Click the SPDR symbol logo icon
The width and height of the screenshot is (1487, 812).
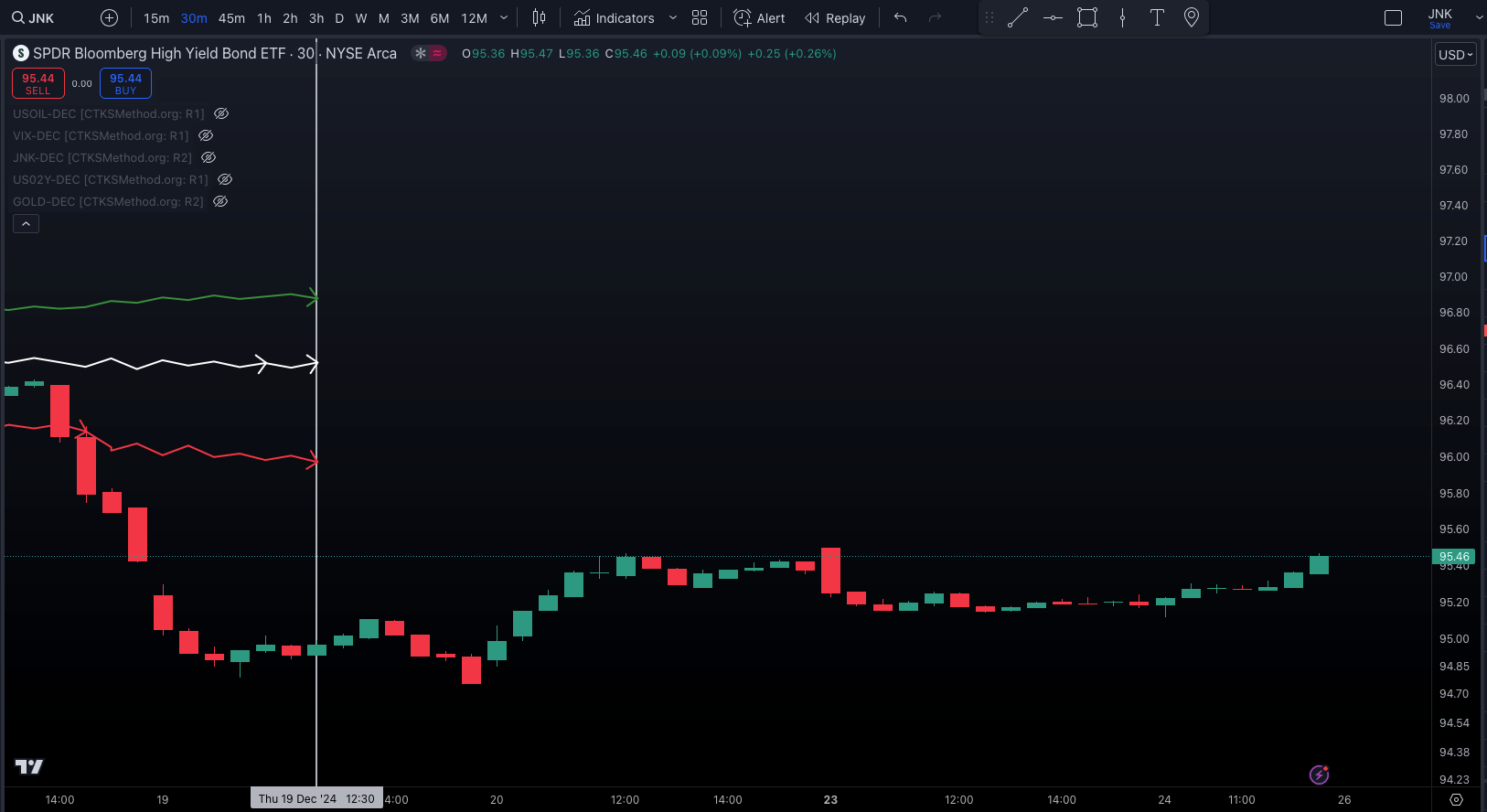pyautogui.click(x=21, y=54)
